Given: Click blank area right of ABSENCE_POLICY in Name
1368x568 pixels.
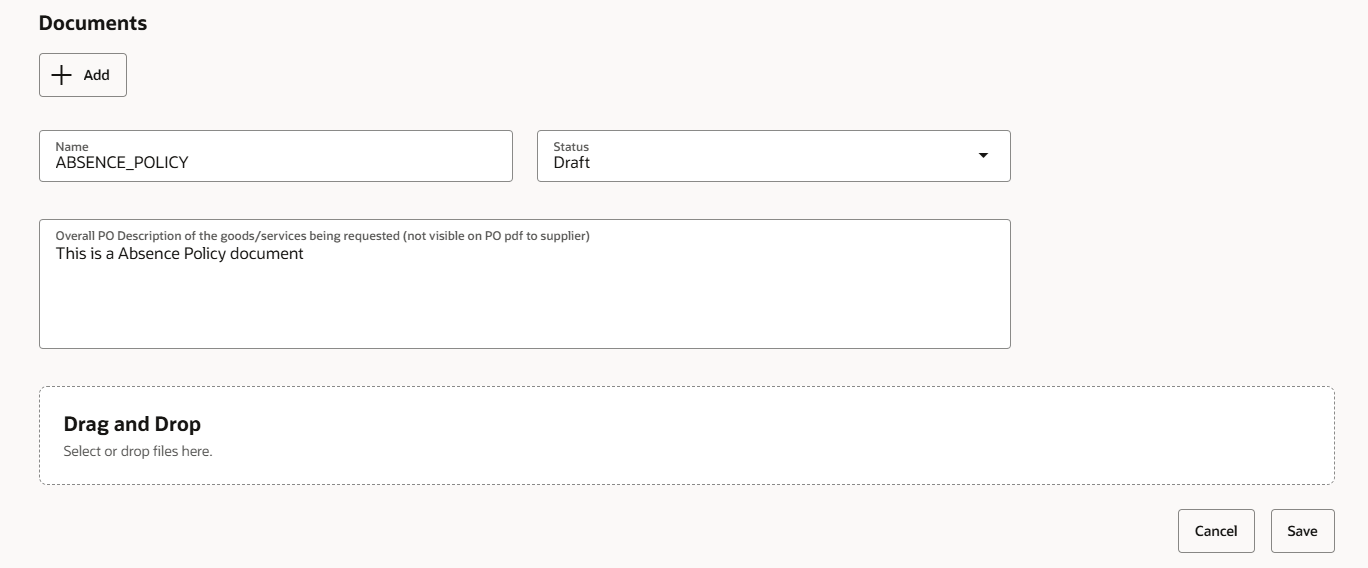Looking at the screenshot, I should pos(350,162).
